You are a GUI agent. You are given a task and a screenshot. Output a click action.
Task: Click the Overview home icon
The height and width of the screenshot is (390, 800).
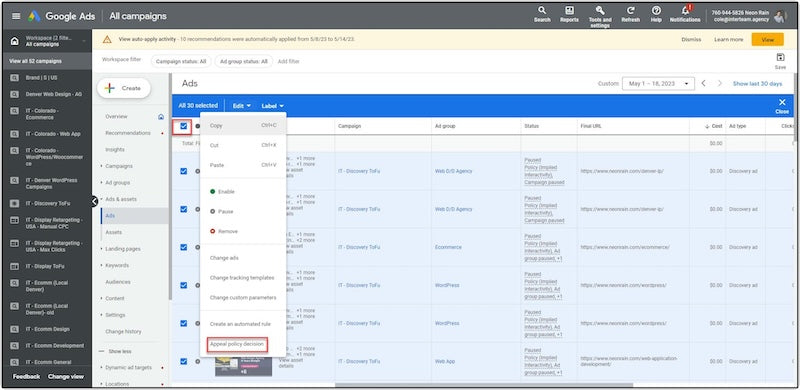point(161,116)
